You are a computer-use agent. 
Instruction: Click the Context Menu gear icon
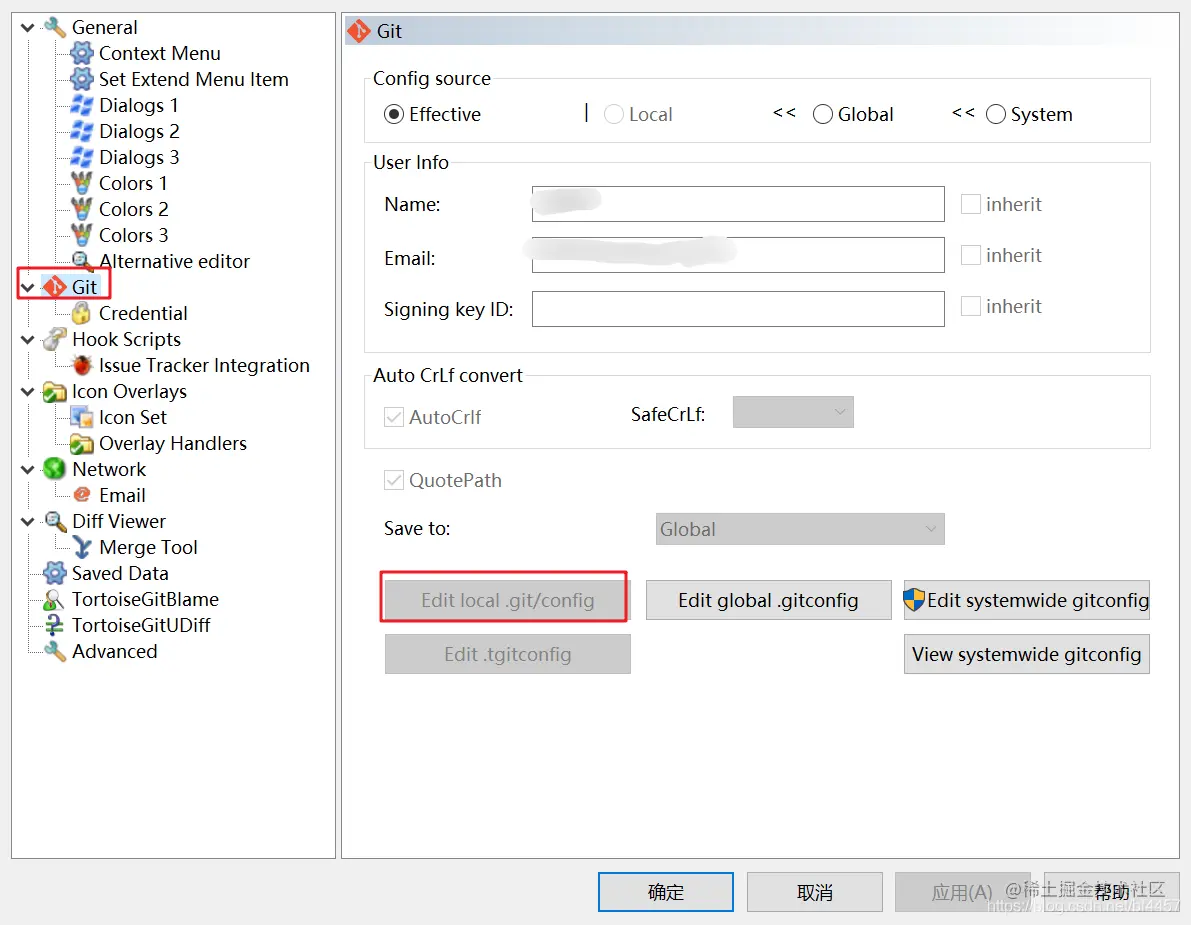(81, 53)
